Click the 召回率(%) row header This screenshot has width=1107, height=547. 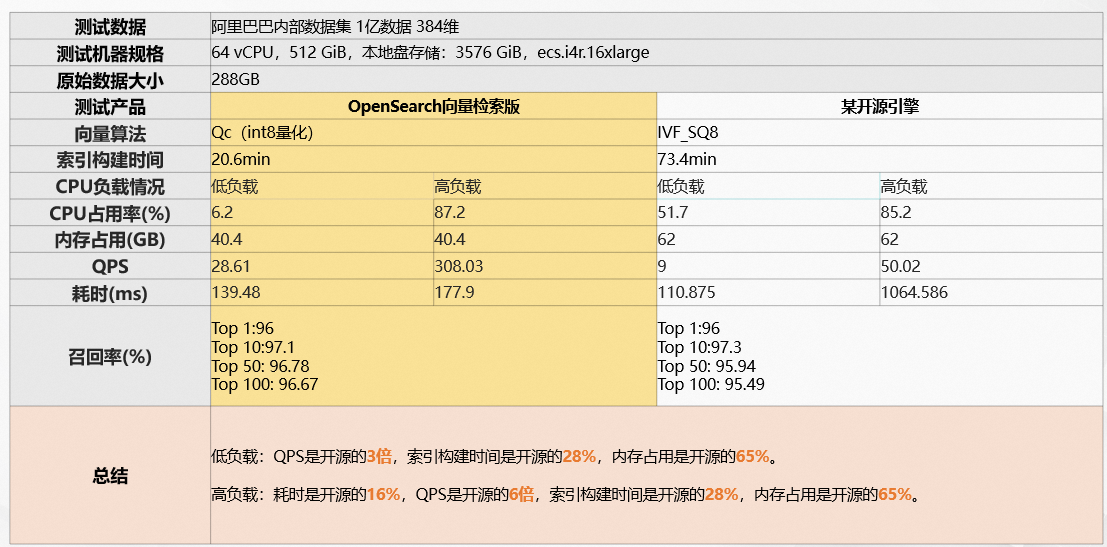[110, 356]
